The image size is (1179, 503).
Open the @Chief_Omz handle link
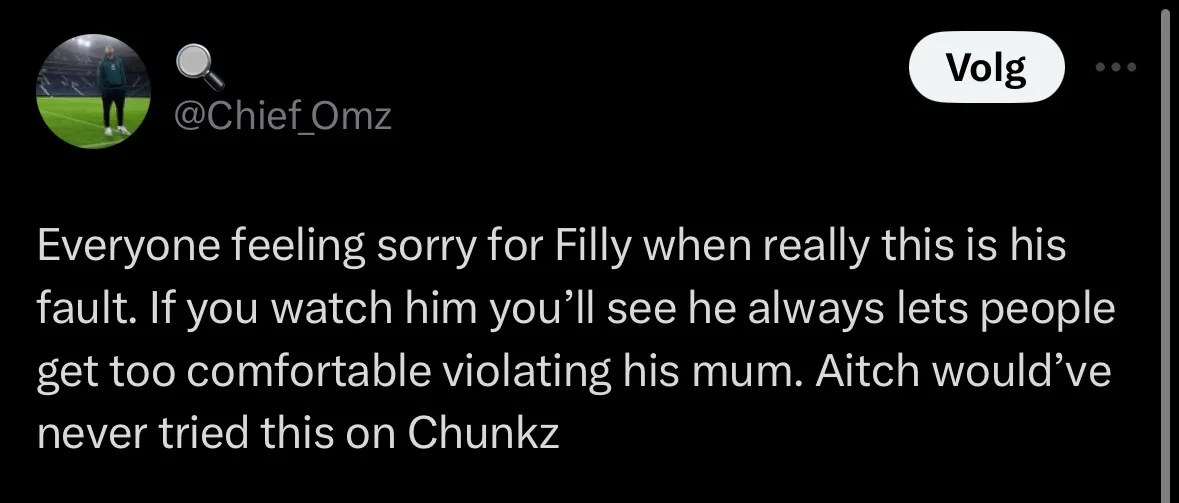click(x=283, y=117)
